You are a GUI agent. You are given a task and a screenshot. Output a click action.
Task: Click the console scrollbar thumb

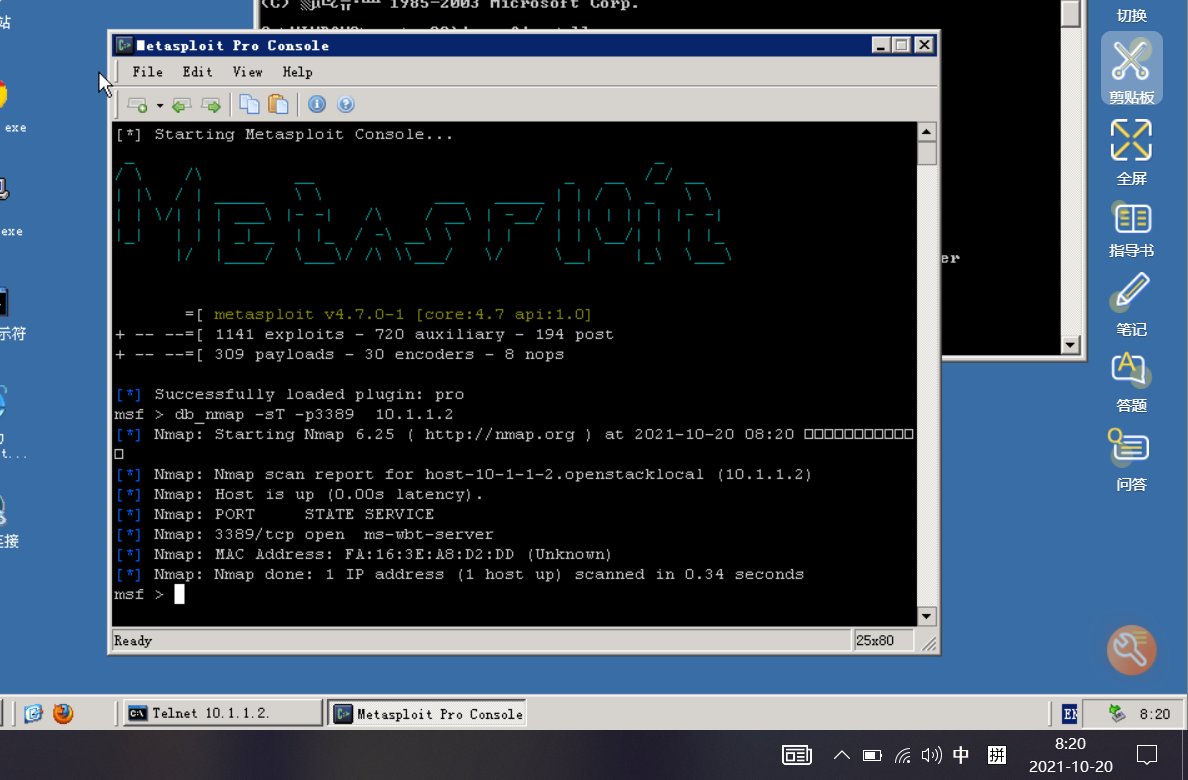(x=926, y=153)
